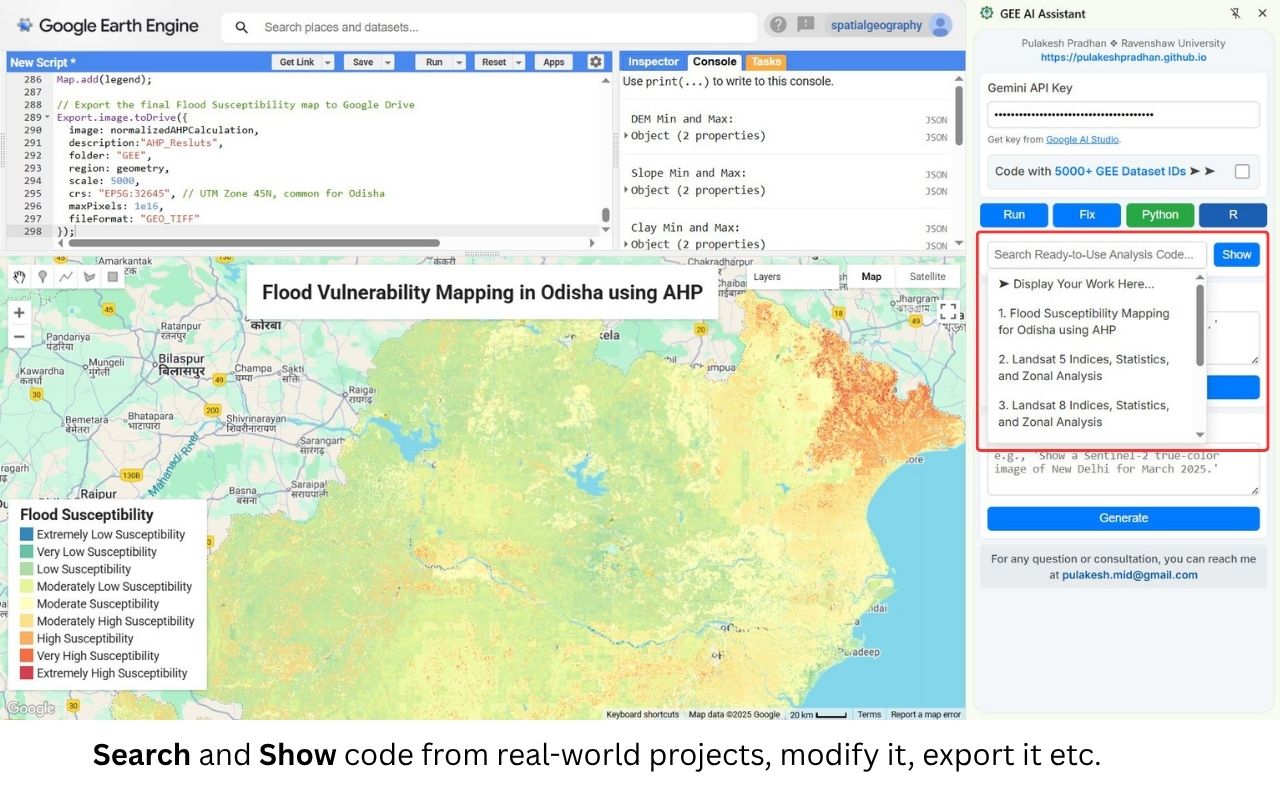The height and width of the screenshot is (800, 1280).
Task: Select the line drawing tool
Action: coord(65,276)
